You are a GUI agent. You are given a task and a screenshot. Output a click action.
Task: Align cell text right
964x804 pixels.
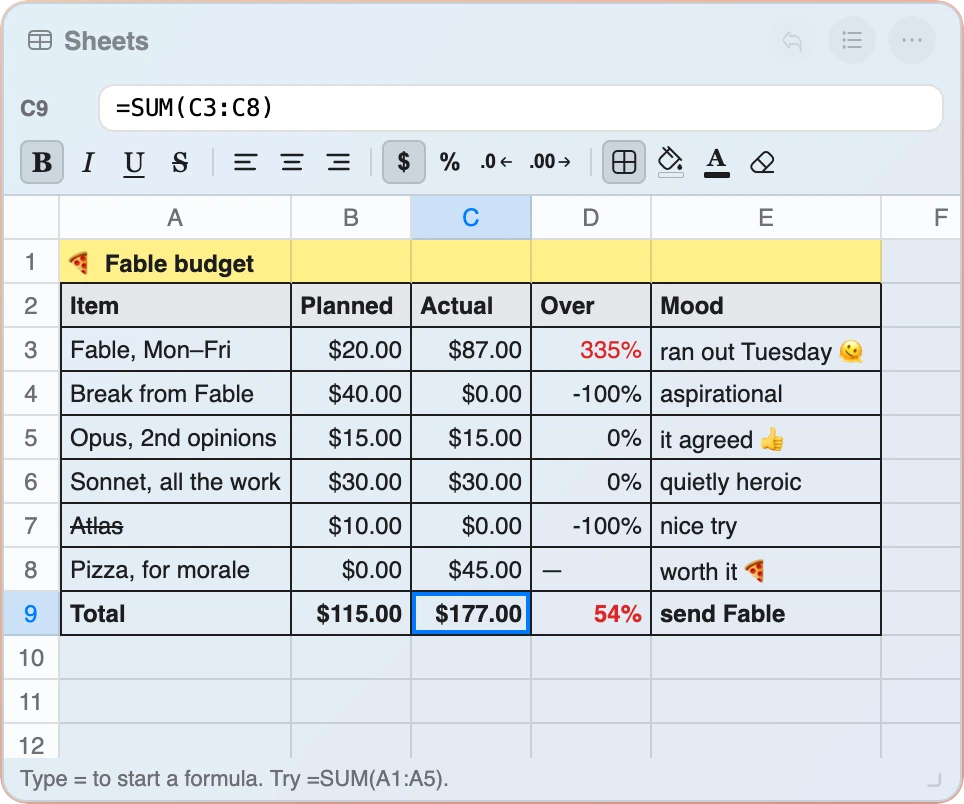pyautogui.click(x=338, y=162)
